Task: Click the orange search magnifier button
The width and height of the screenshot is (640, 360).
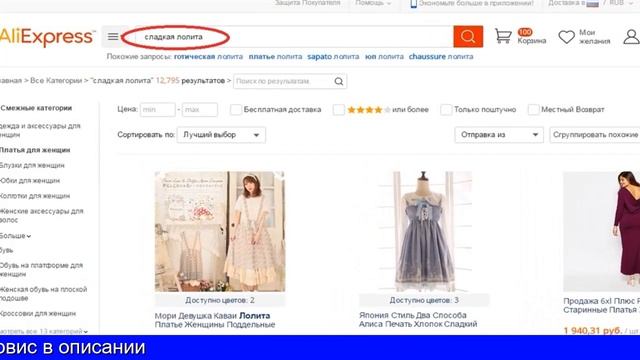Action: pos(468,37)
